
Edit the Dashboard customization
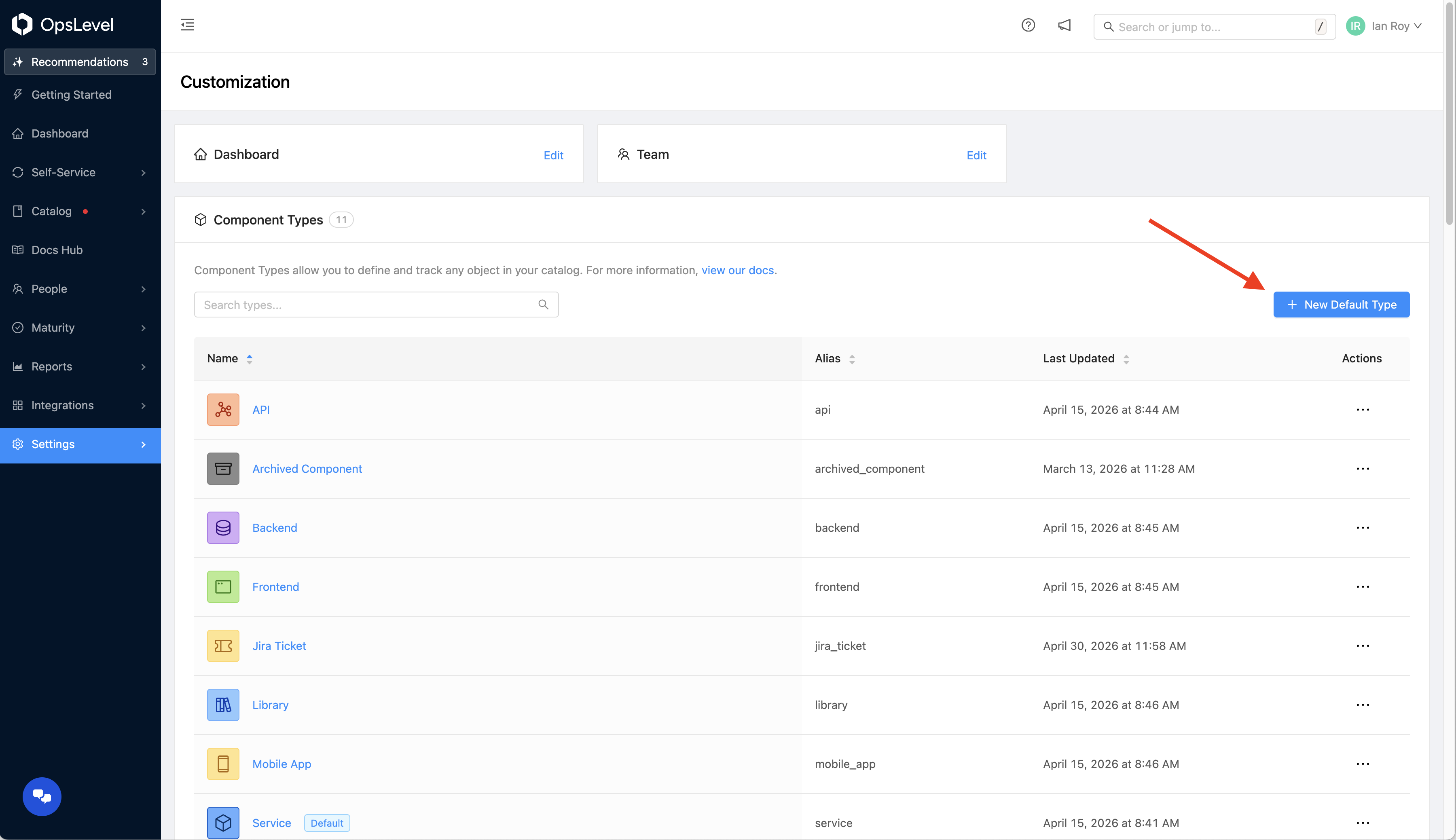point(553,155)
